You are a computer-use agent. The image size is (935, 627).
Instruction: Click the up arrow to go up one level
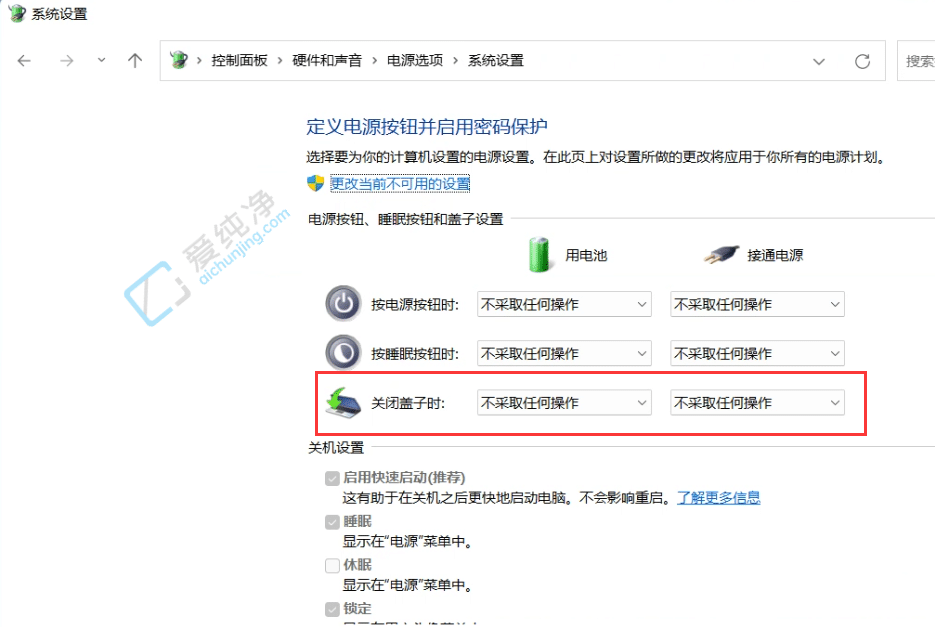point(135,60)
